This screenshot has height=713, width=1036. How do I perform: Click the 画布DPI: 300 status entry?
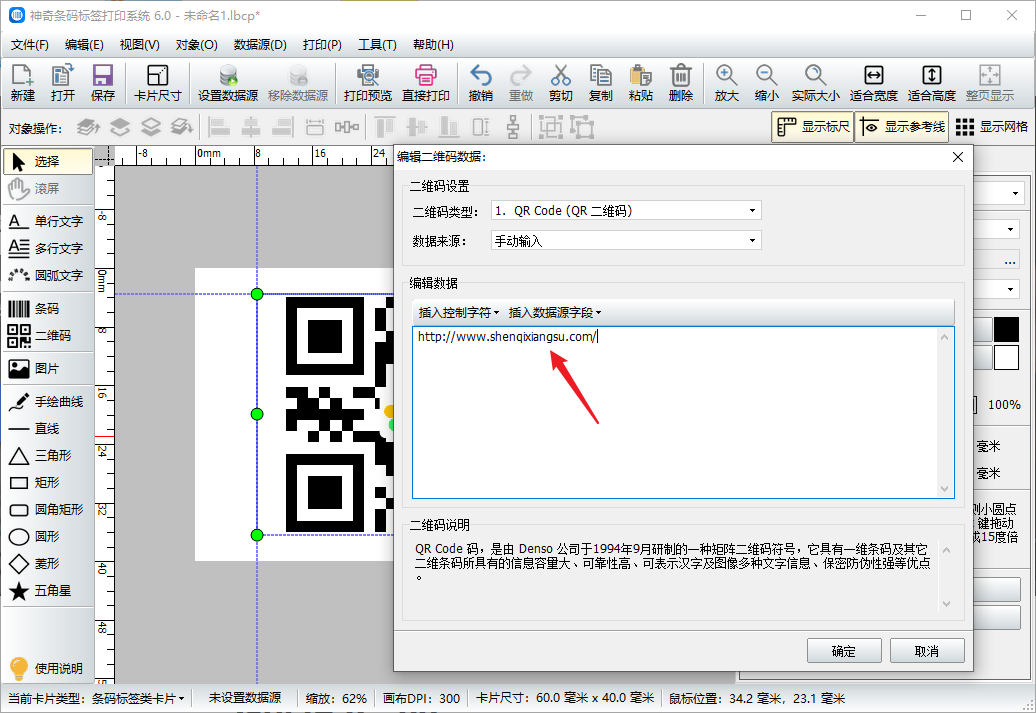(x=422, y=698)
